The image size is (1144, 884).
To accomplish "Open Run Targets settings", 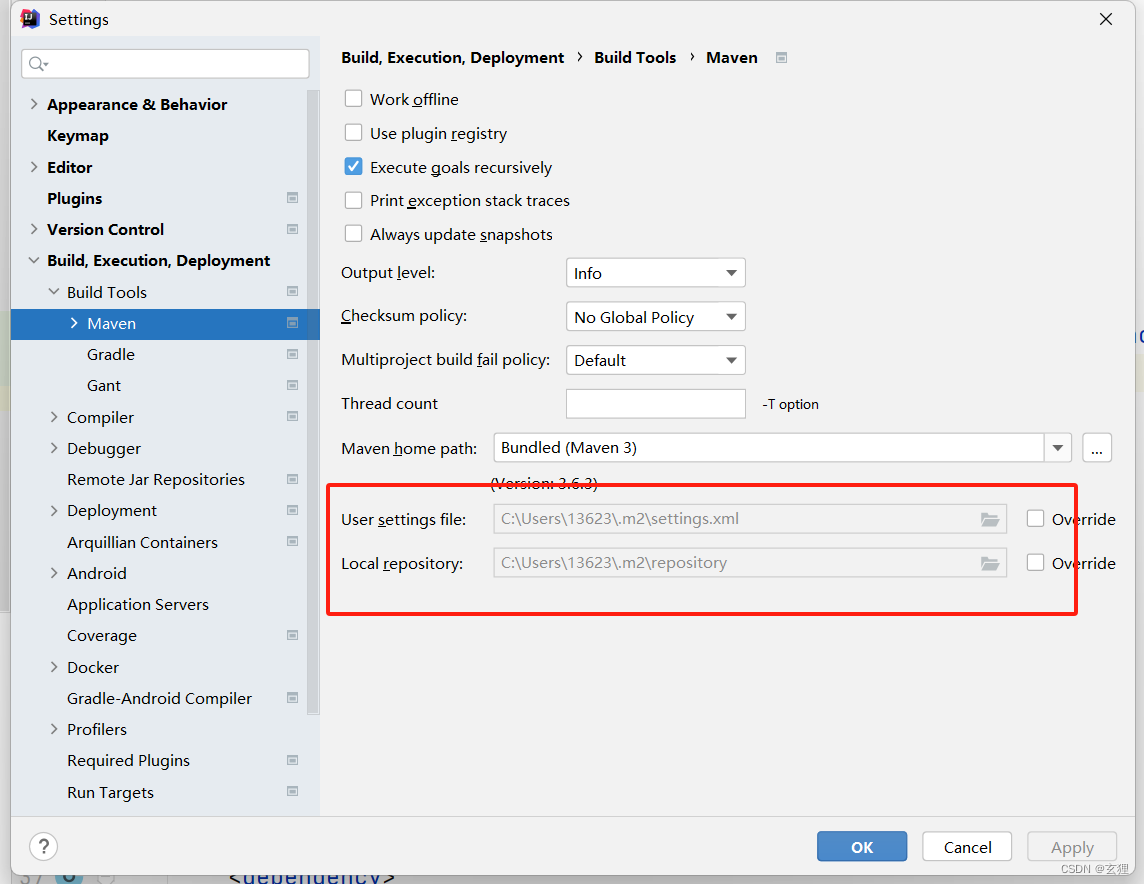I will tap(110, 792).
